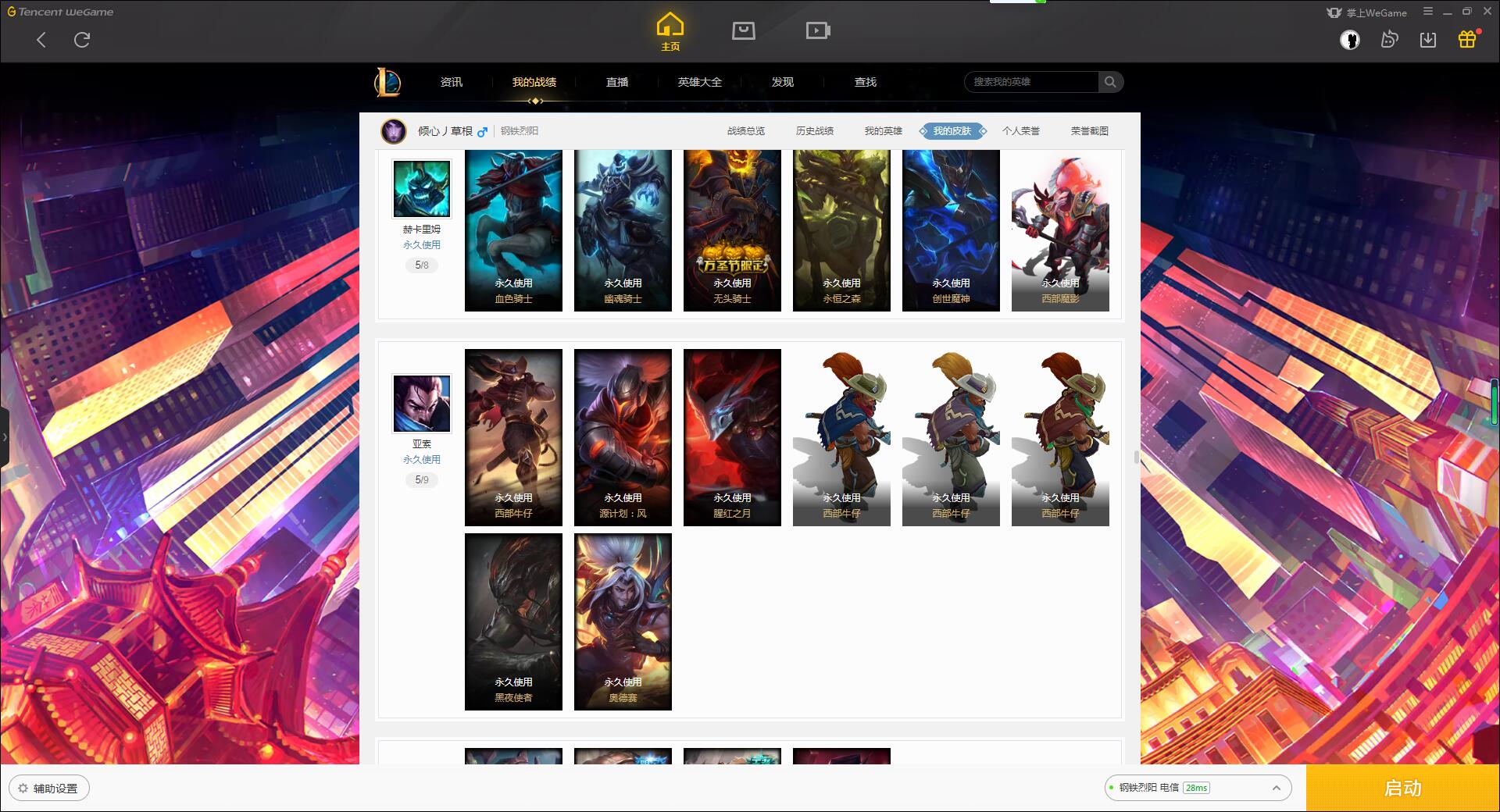Image resolution: width=1500 pixels, height=812 pixels.
Task: Open the hamburger menu icon
Action: [1427, 12]
